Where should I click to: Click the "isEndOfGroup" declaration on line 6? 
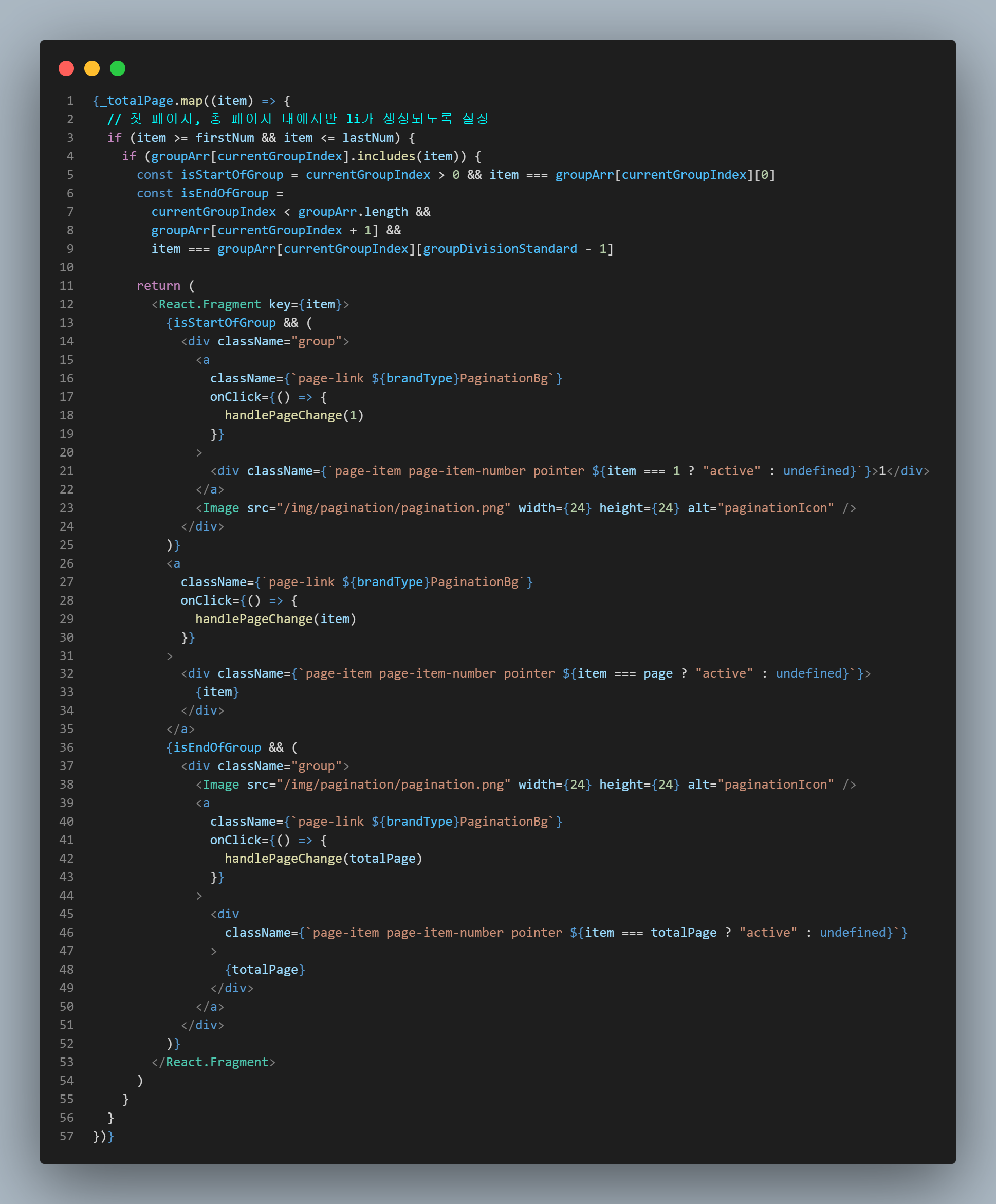[225, 193]
